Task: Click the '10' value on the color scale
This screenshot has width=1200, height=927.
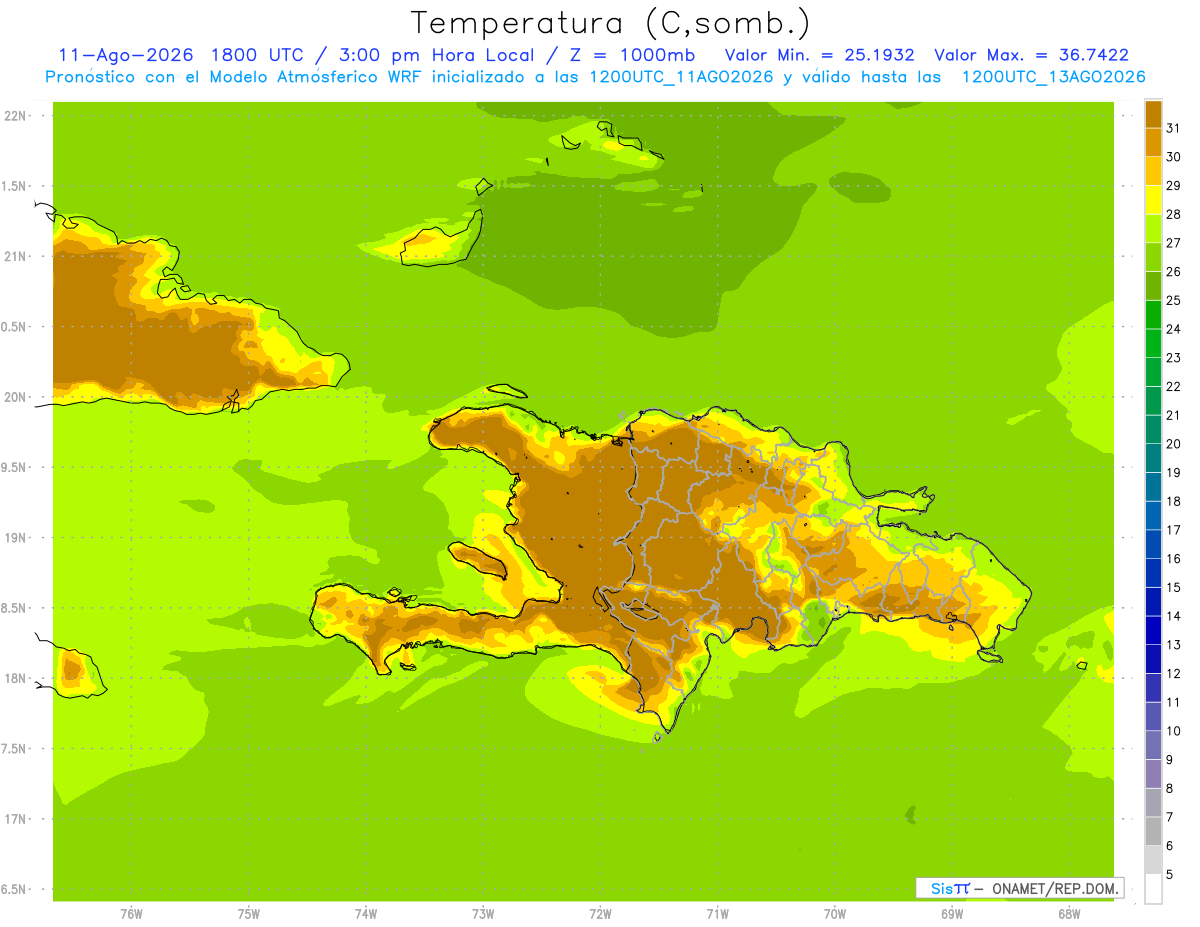Action: [1173, 731]
